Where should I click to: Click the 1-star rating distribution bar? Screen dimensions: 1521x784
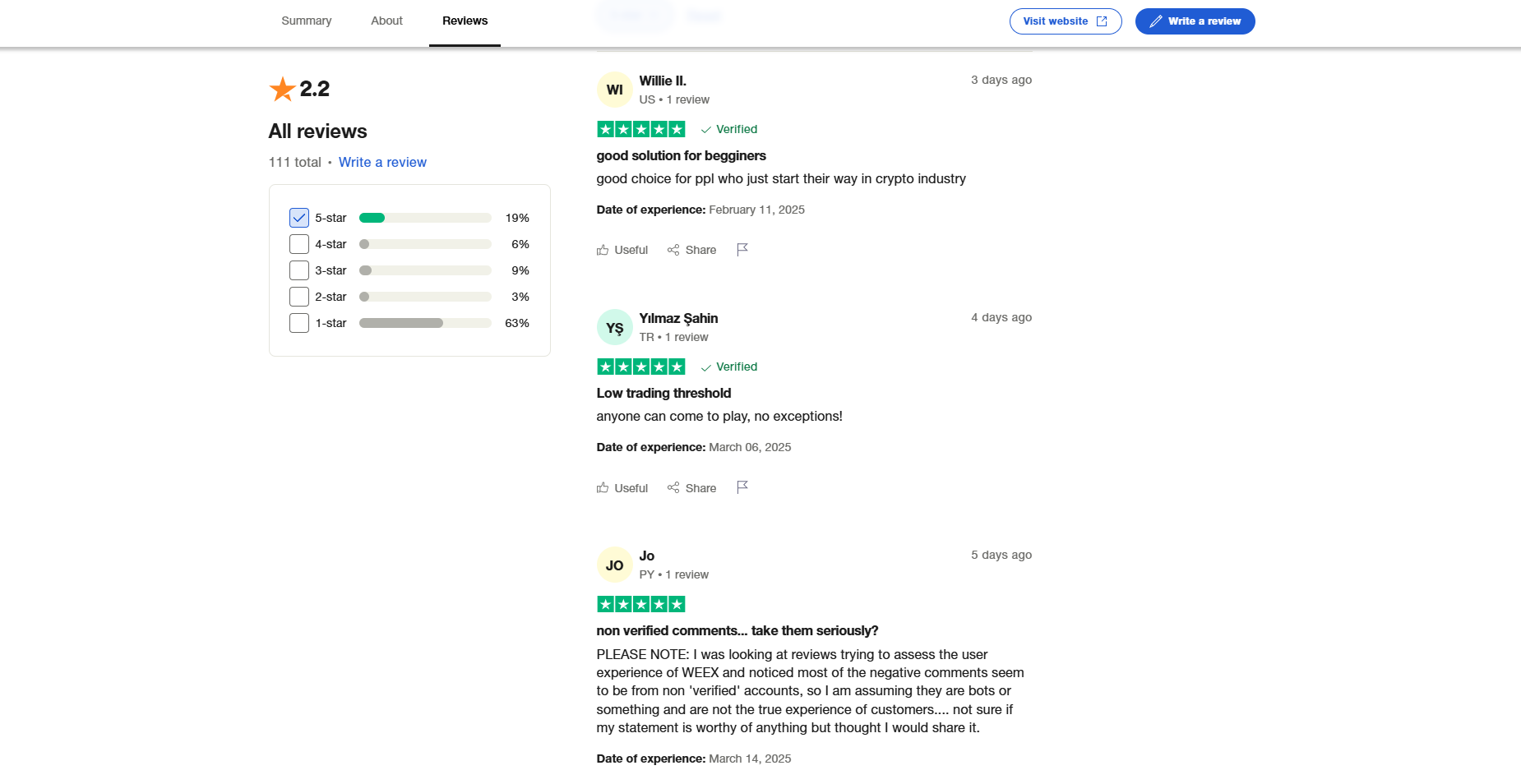(425, 323)
